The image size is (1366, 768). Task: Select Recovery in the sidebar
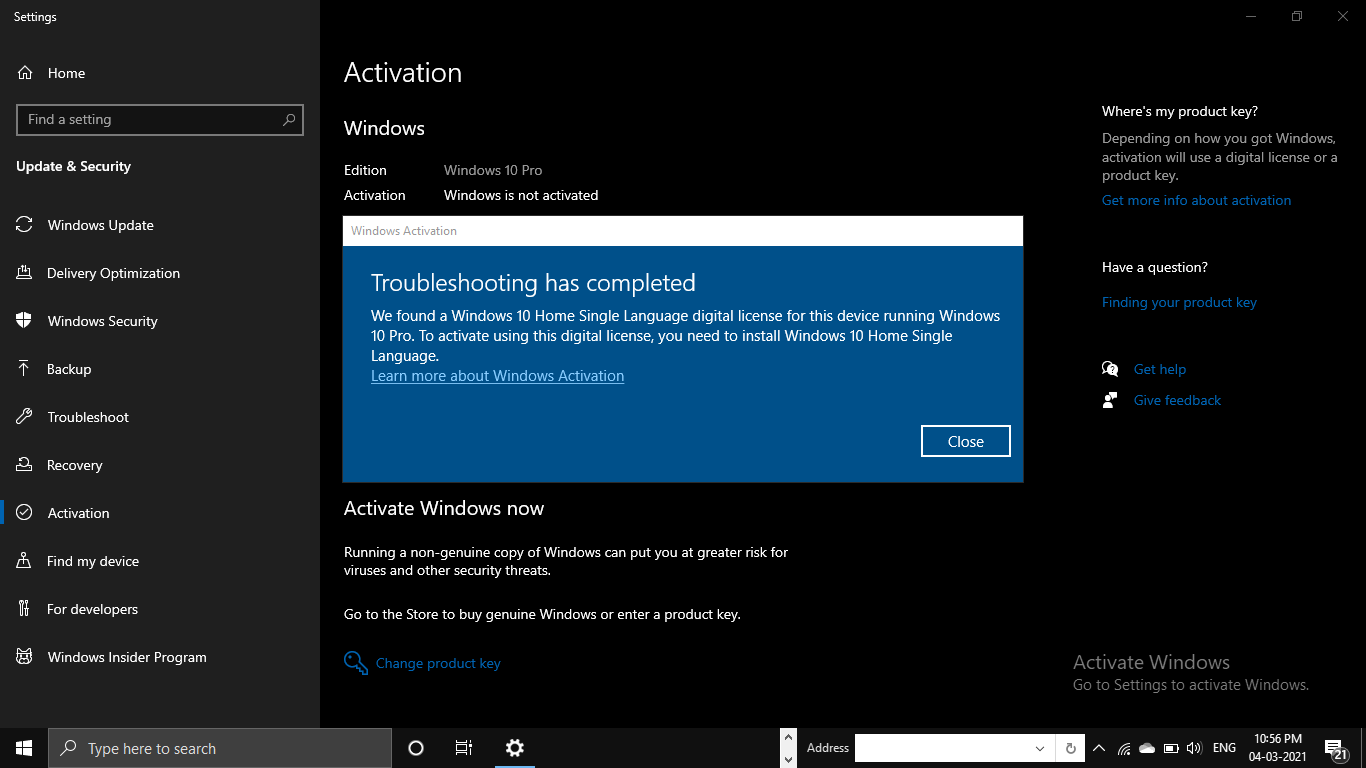pos(74,465)
